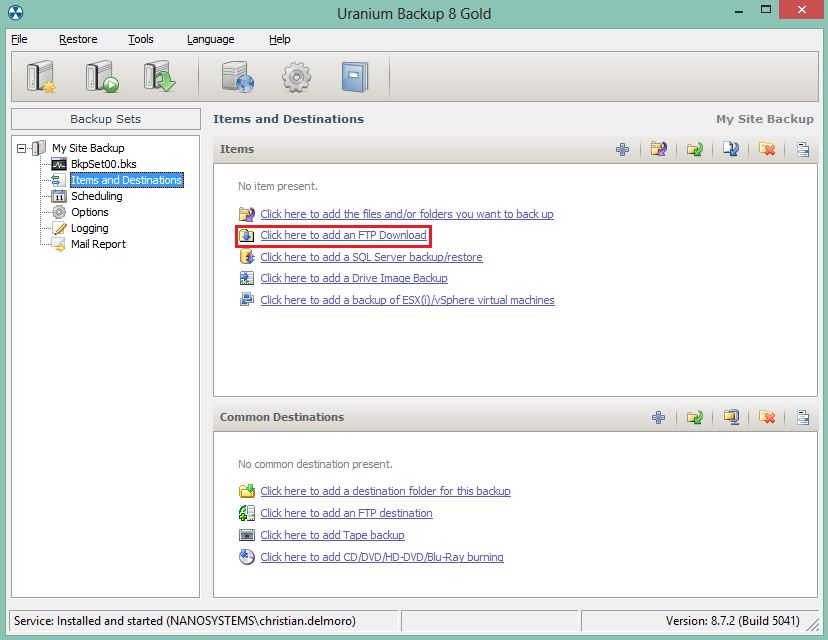Click link to add Tape backup
The width and height of the screenshot is (828, 640).
pyautogui.click(x=332, y=535)
